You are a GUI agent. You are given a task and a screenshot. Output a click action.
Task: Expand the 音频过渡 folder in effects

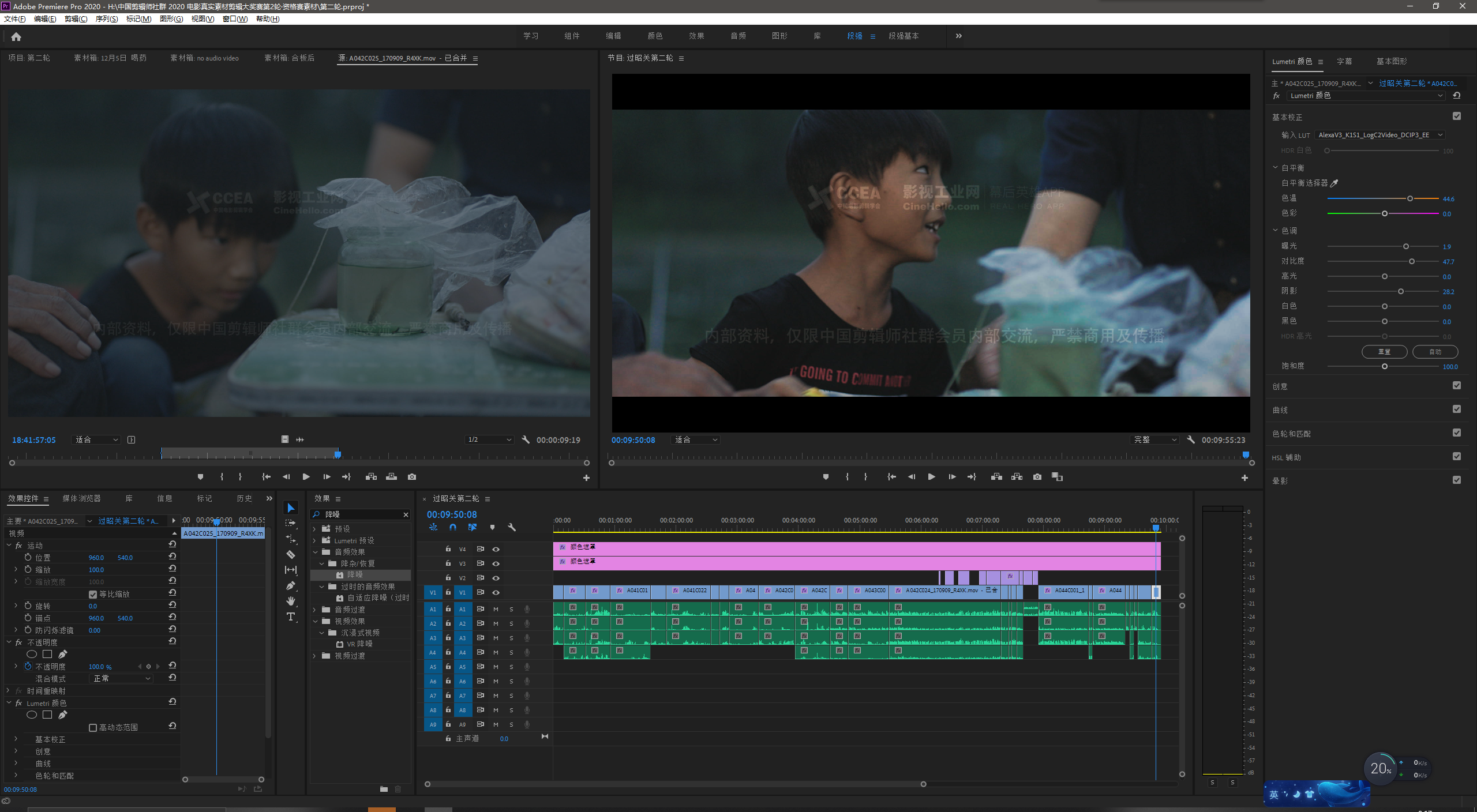(314, 610)
